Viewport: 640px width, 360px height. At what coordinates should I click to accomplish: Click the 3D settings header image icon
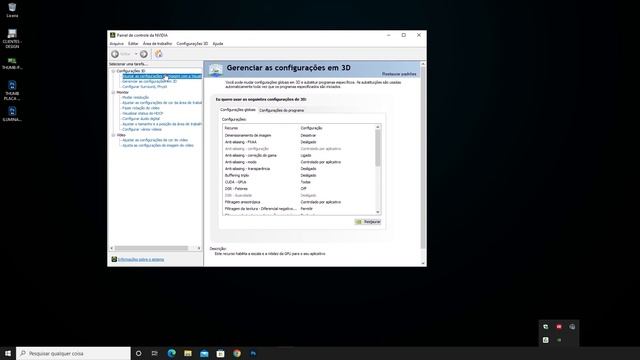pyautogui.click(x=216, y=70)
